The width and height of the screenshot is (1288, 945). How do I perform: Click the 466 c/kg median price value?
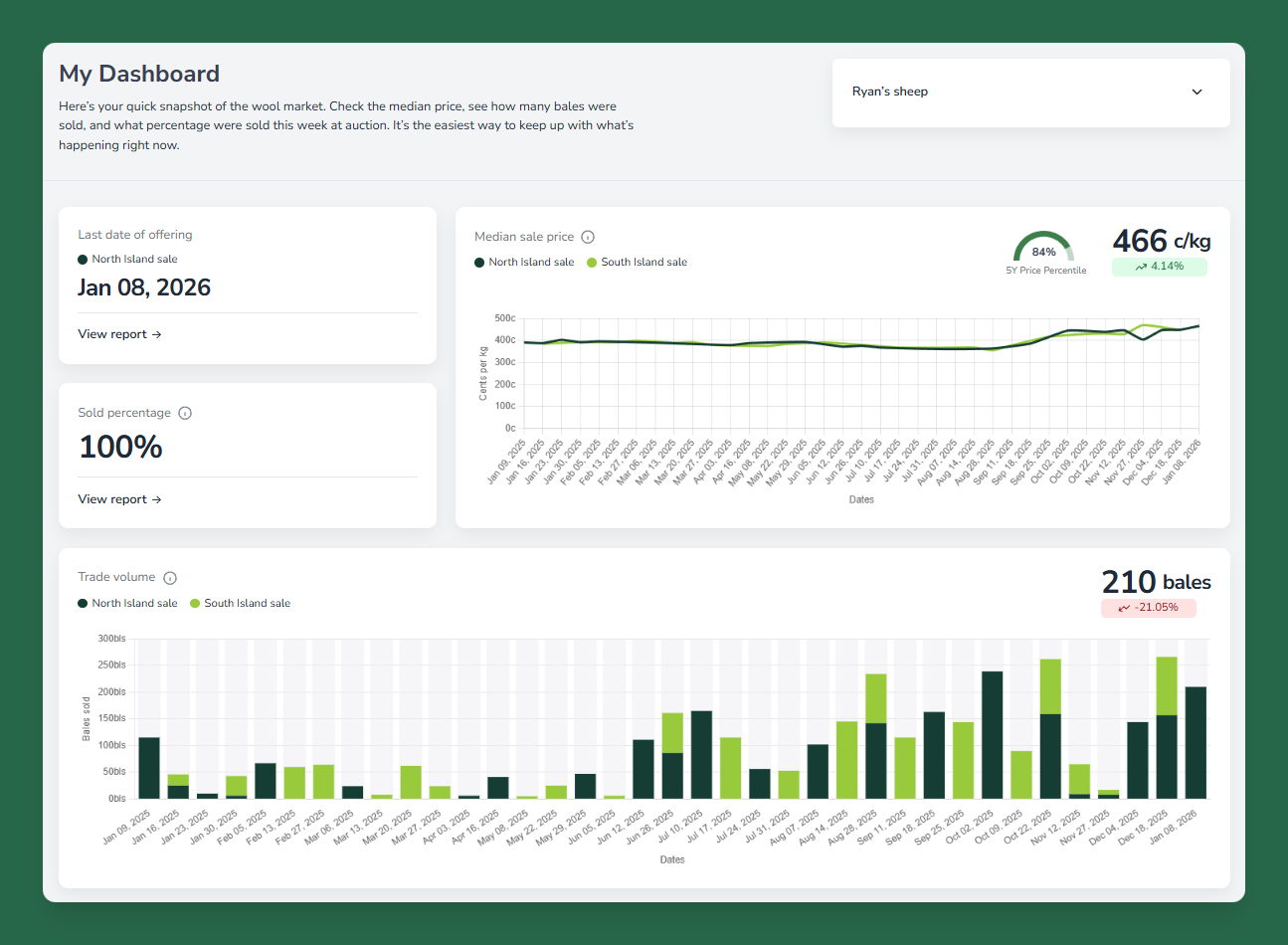[x=1161, y=241]
